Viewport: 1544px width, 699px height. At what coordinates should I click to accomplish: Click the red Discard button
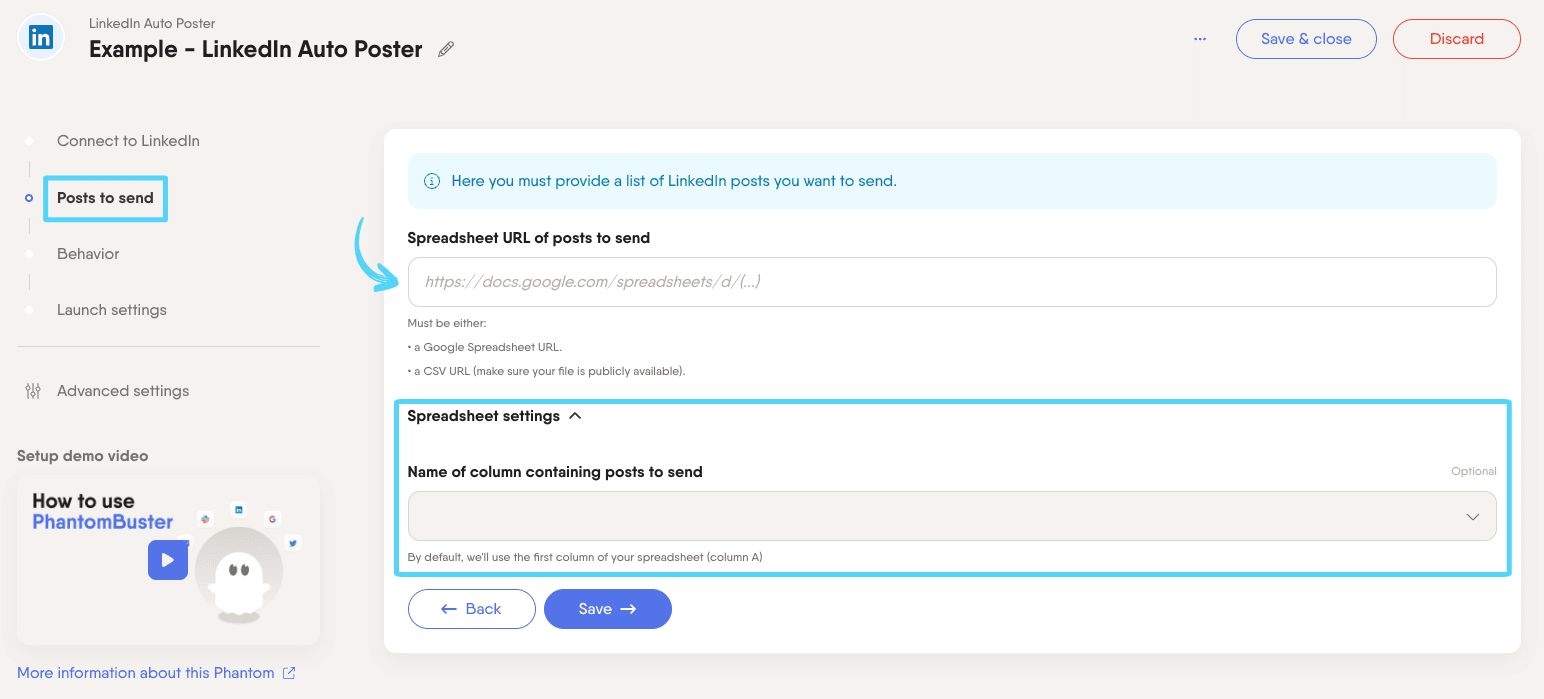click(x=1456, y=39)
